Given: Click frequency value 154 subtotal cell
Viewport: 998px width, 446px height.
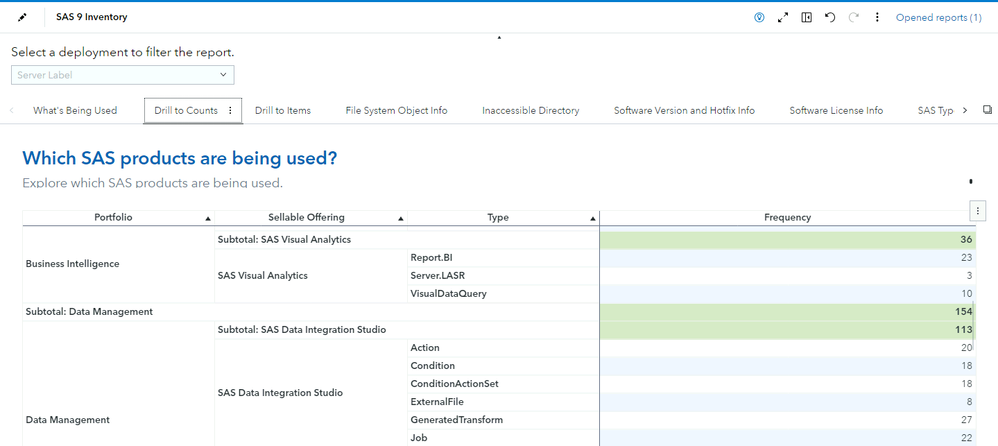Looking at the screenshot, I should tap(787, 312).
